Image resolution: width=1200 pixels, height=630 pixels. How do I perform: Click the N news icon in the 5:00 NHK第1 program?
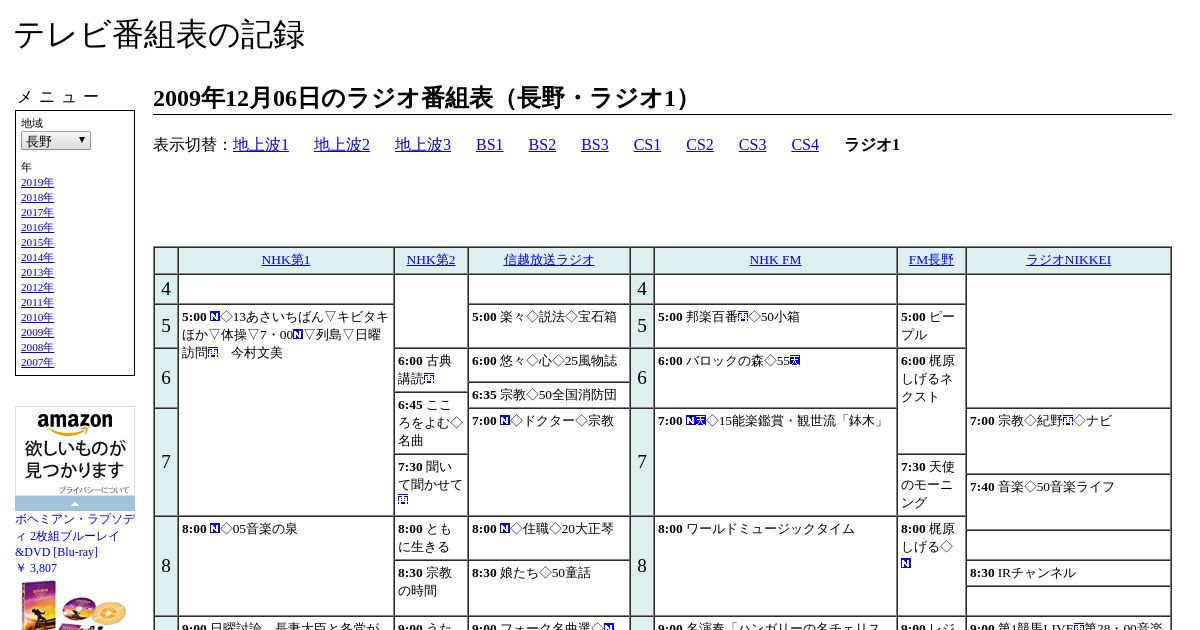tap(215, 317)
